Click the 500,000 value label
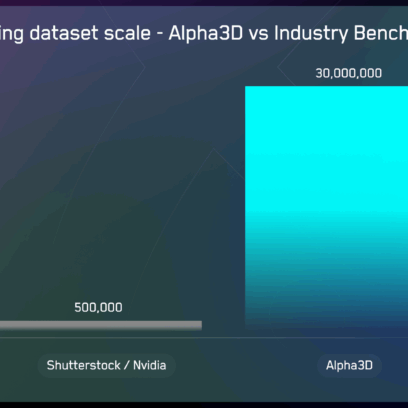This screenshot has width=408, height=408. pyautogui.click(x=98, y=307)
